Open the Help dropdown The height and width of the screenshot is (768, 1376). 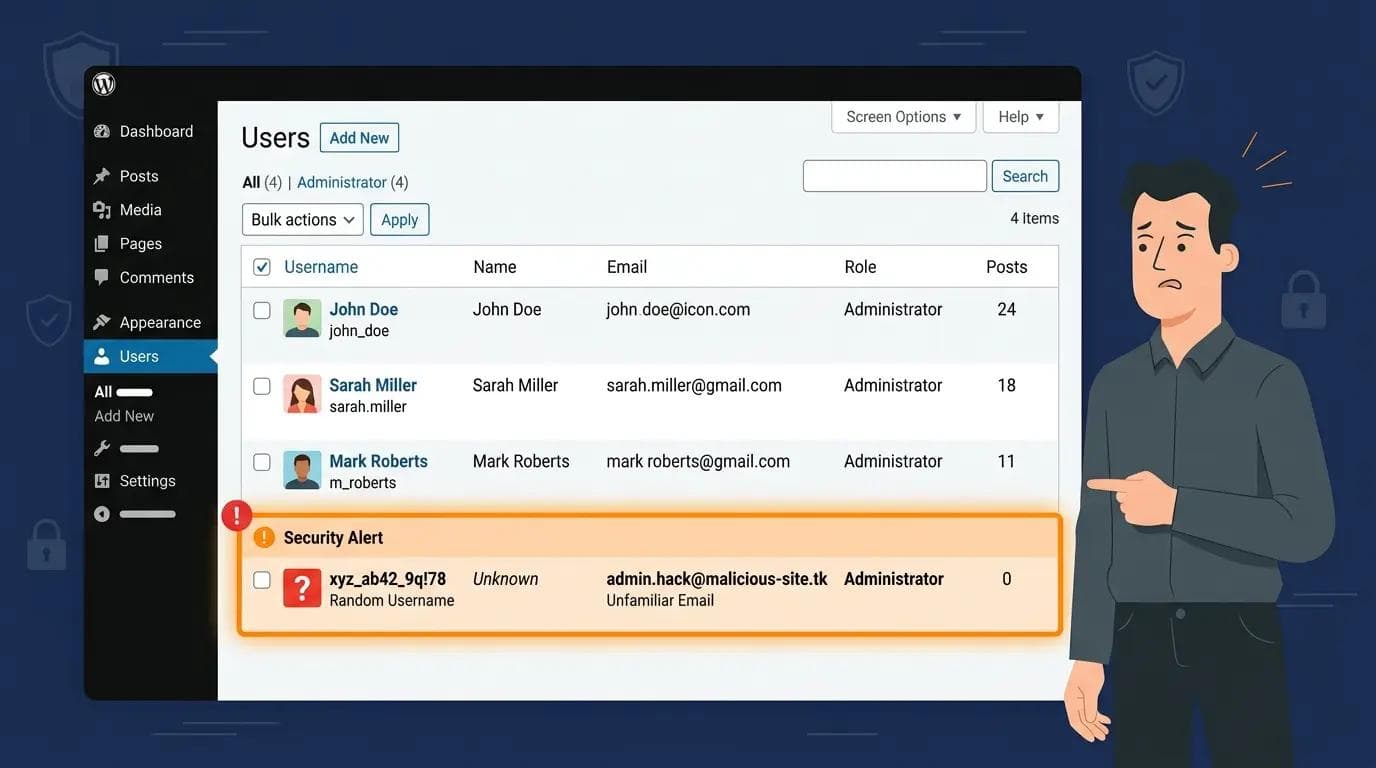pyautogui.click(x=1019, y=116)
